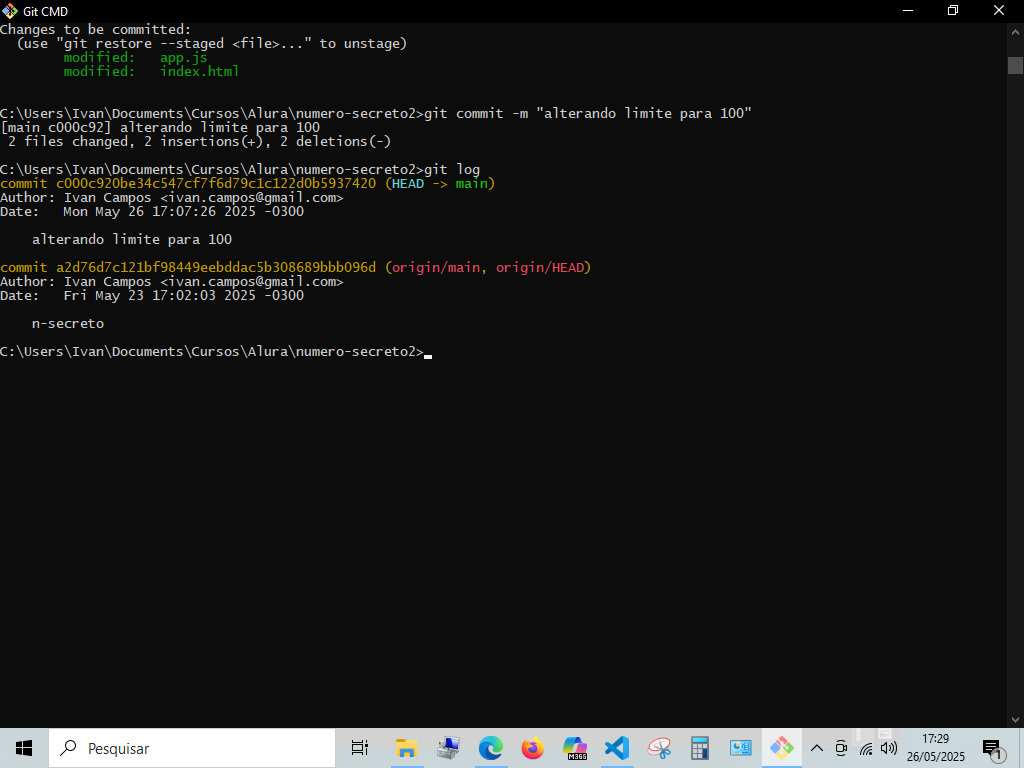Open the volume speaker control

tap(888, 748)
